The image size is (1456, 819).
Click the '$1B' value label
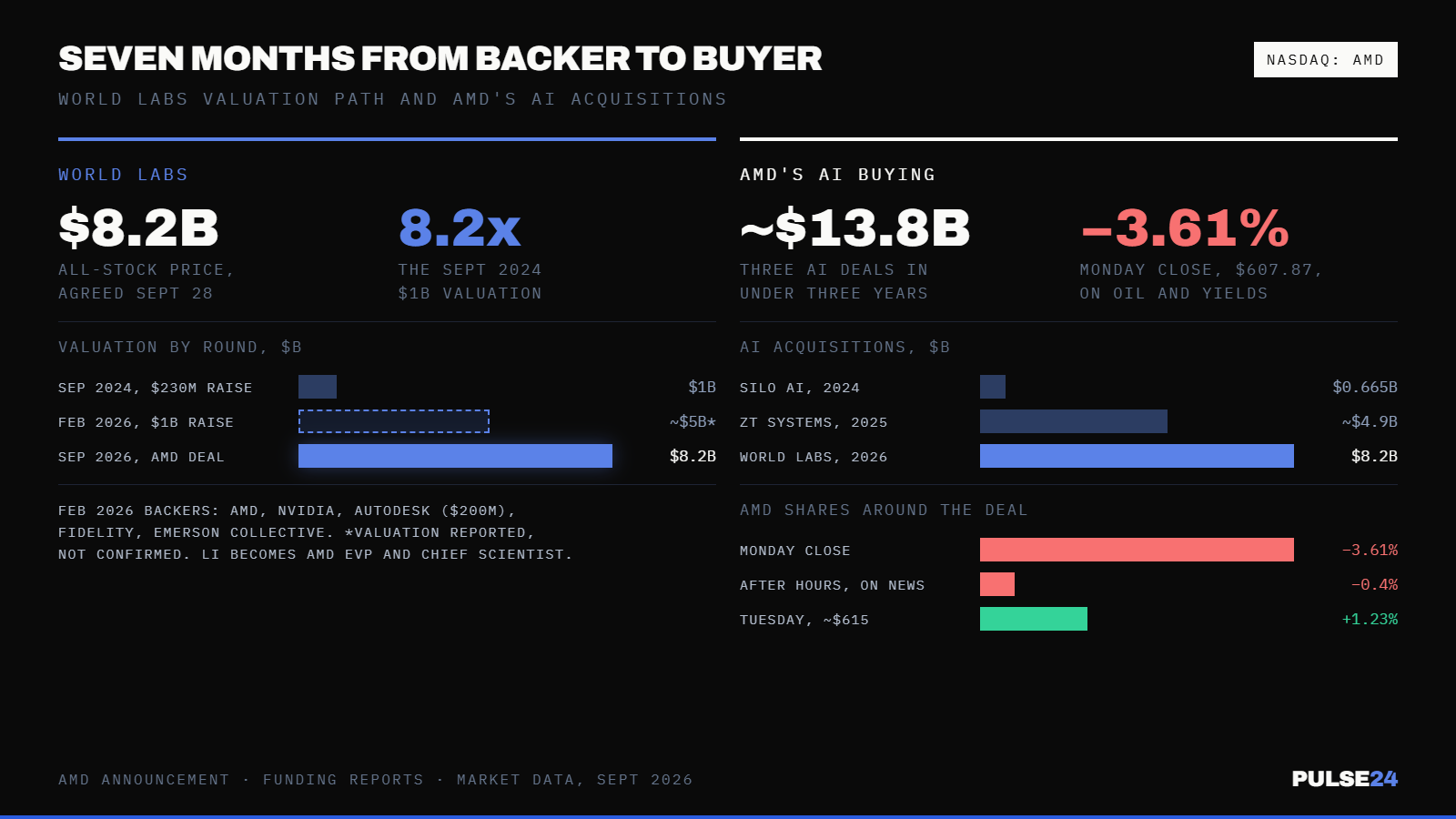pyautogui.click(x=702, y=388)
